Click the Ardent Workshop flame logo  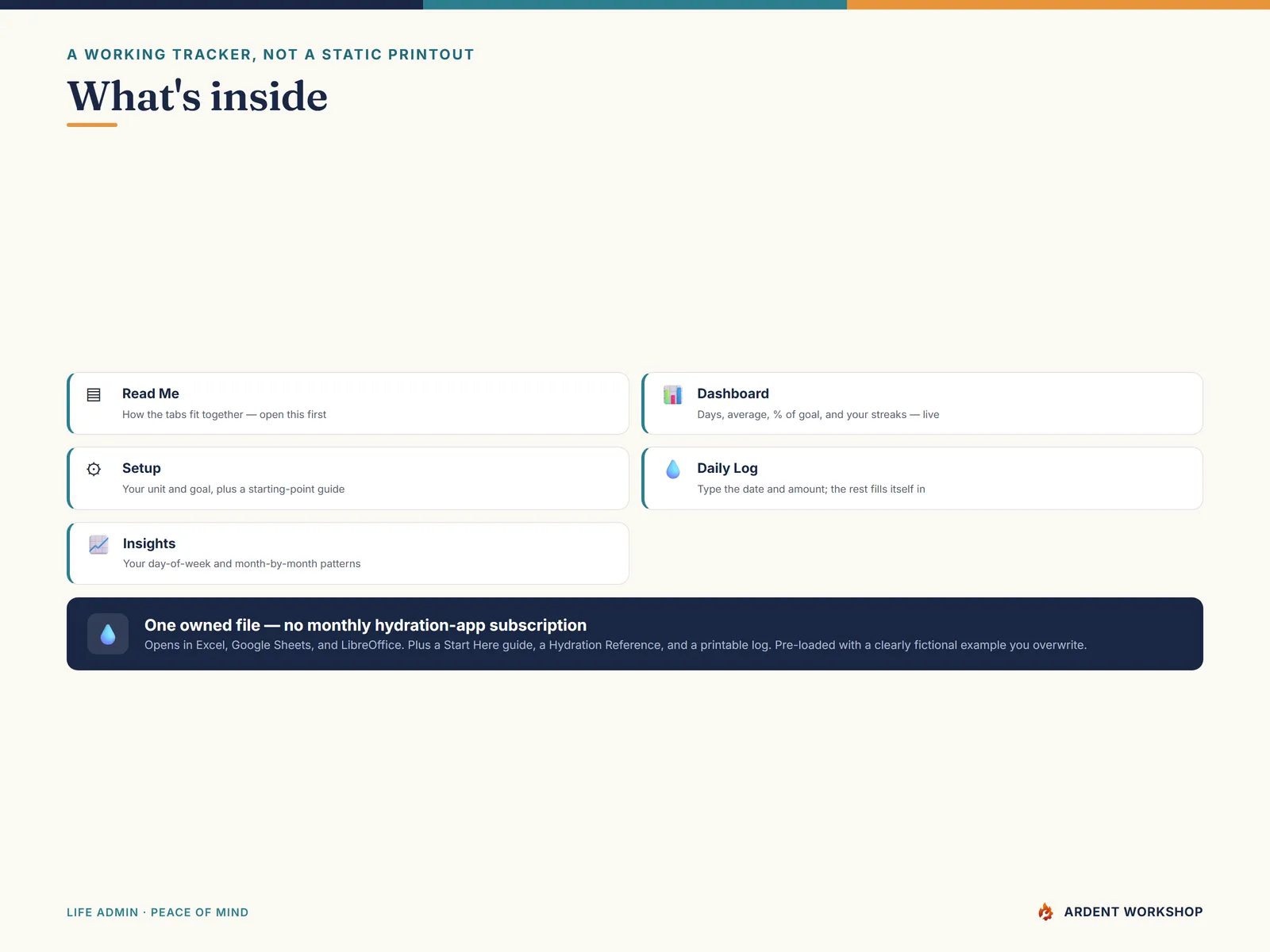[1045, 912]
